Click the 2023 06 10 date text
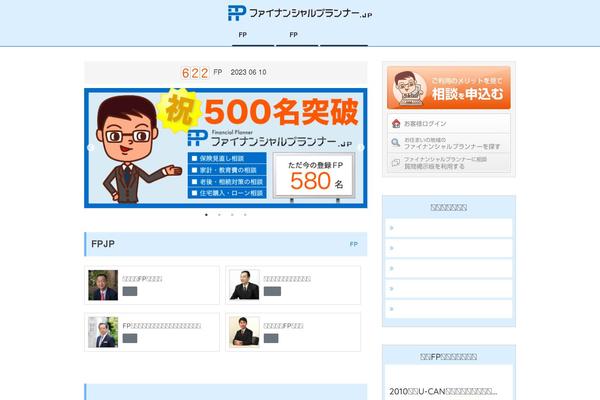Image resolution: width=600 pixels, height=400 pixels. tap(248, 72)
